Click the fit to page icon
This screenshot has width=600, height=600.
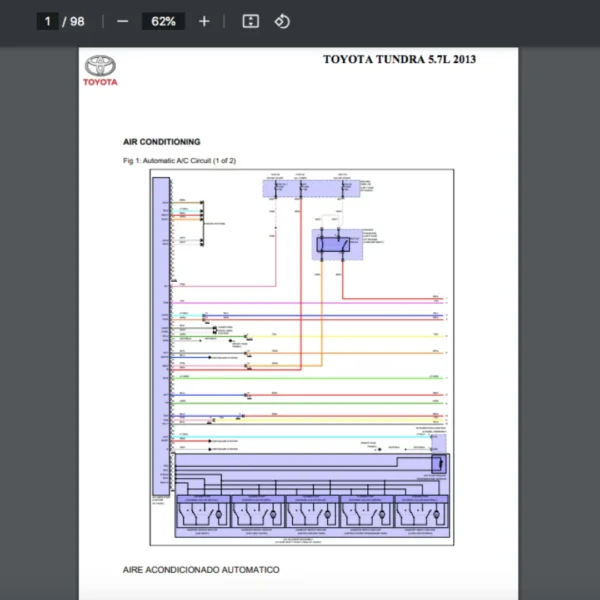coord(251,21)
